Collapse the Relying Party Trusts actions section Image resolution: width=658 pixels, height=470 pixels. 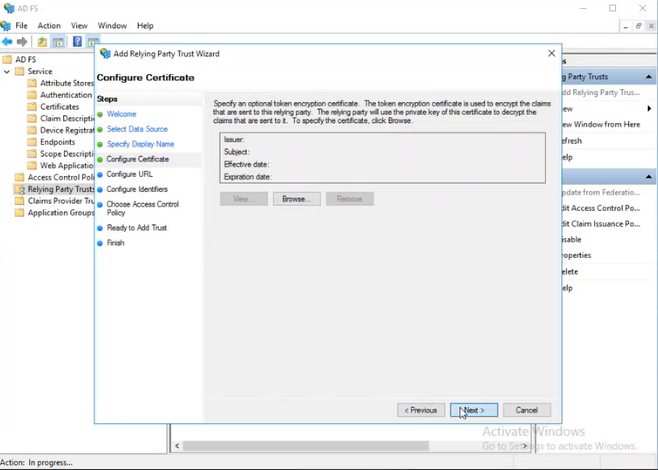click(x=649, y=77)
